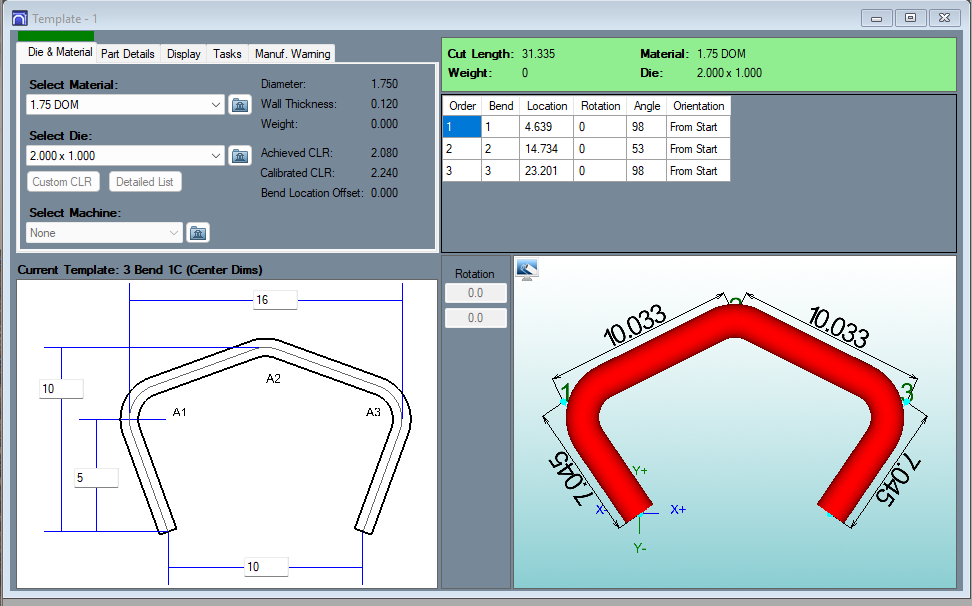Open the Tasks tab
972x606 pixels.
[x=227, y=54]
